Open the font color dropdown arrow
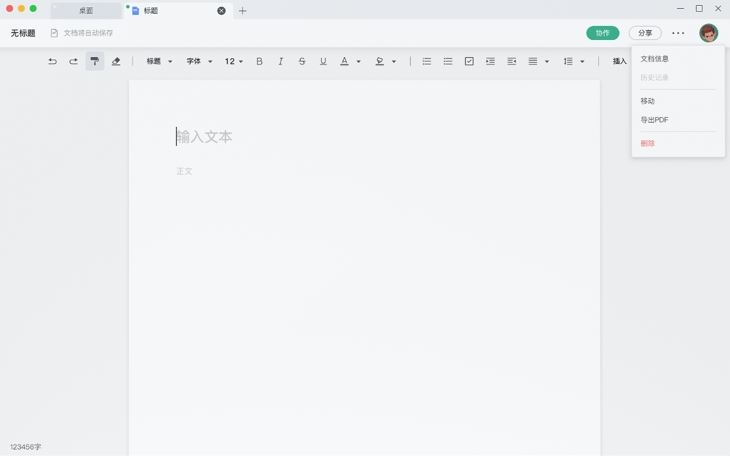 click(x=358, y=61)
